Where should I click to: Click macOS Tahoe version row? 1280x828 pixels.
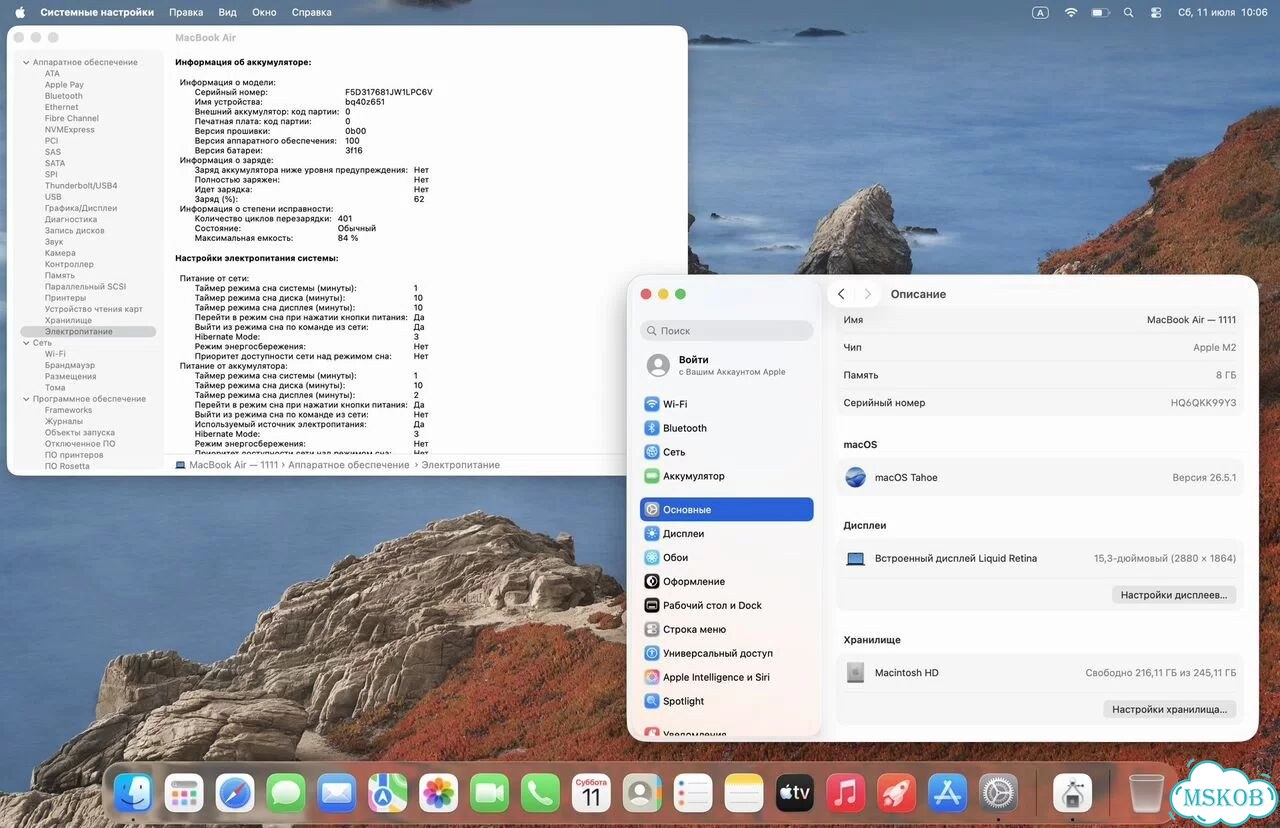[x=1040, y=477]
